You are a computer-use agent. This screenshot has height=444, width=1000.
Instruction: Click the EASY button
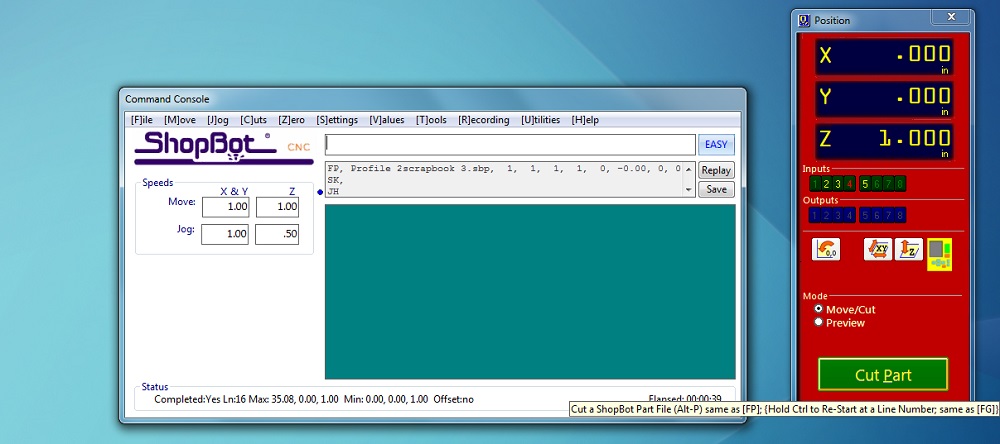(716, 145)
